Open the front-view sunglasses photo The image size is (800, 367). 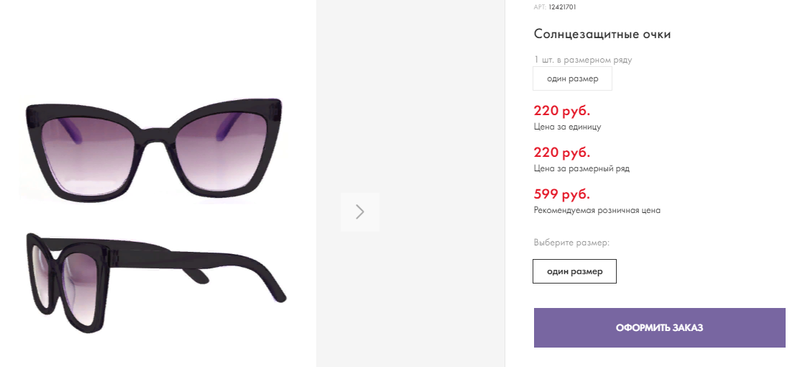tap(155, 149)
